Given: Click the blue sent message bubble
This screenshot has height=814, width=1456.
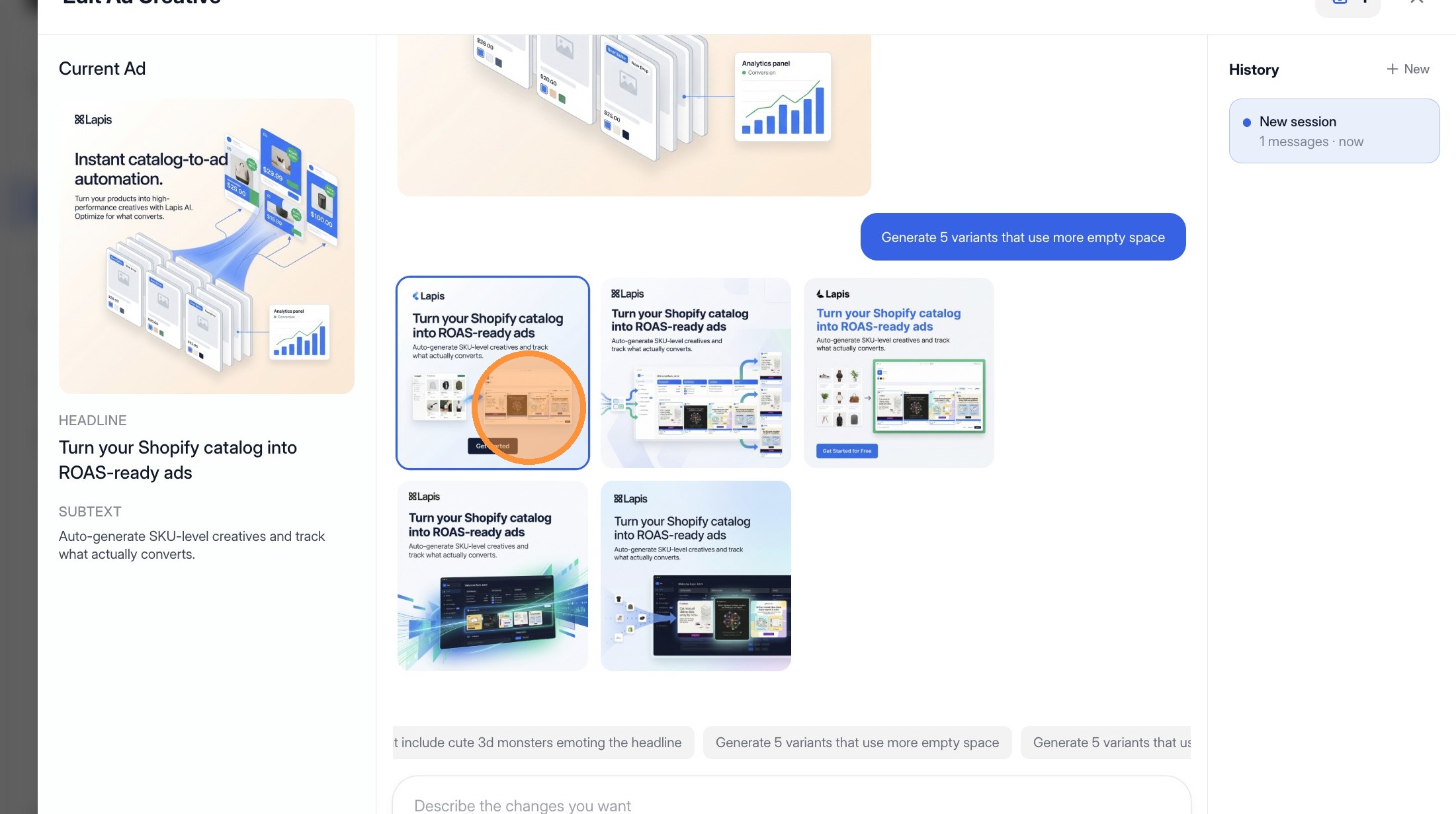Looking at the screenshot, I should 1023,237.
